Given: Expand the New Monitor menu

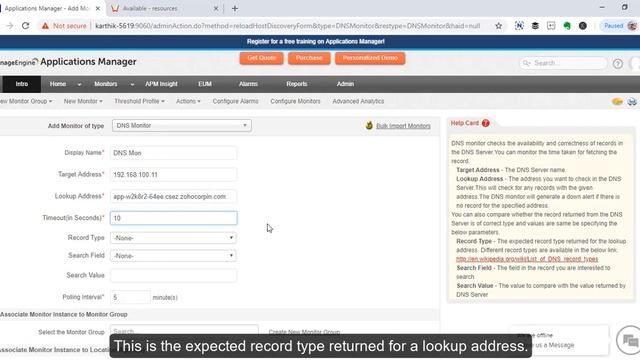Looking at the screenshot, I should pos(83,101).
